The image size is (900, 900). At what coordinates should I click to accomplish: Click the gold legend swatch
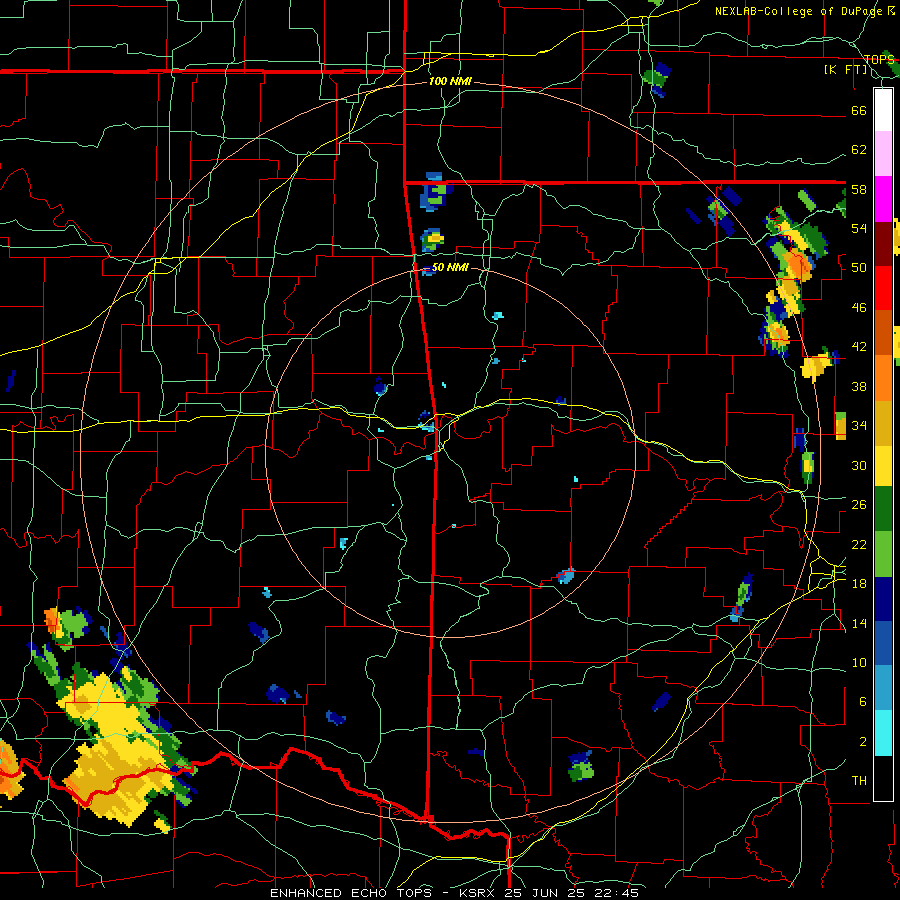(x=883, y=423)
